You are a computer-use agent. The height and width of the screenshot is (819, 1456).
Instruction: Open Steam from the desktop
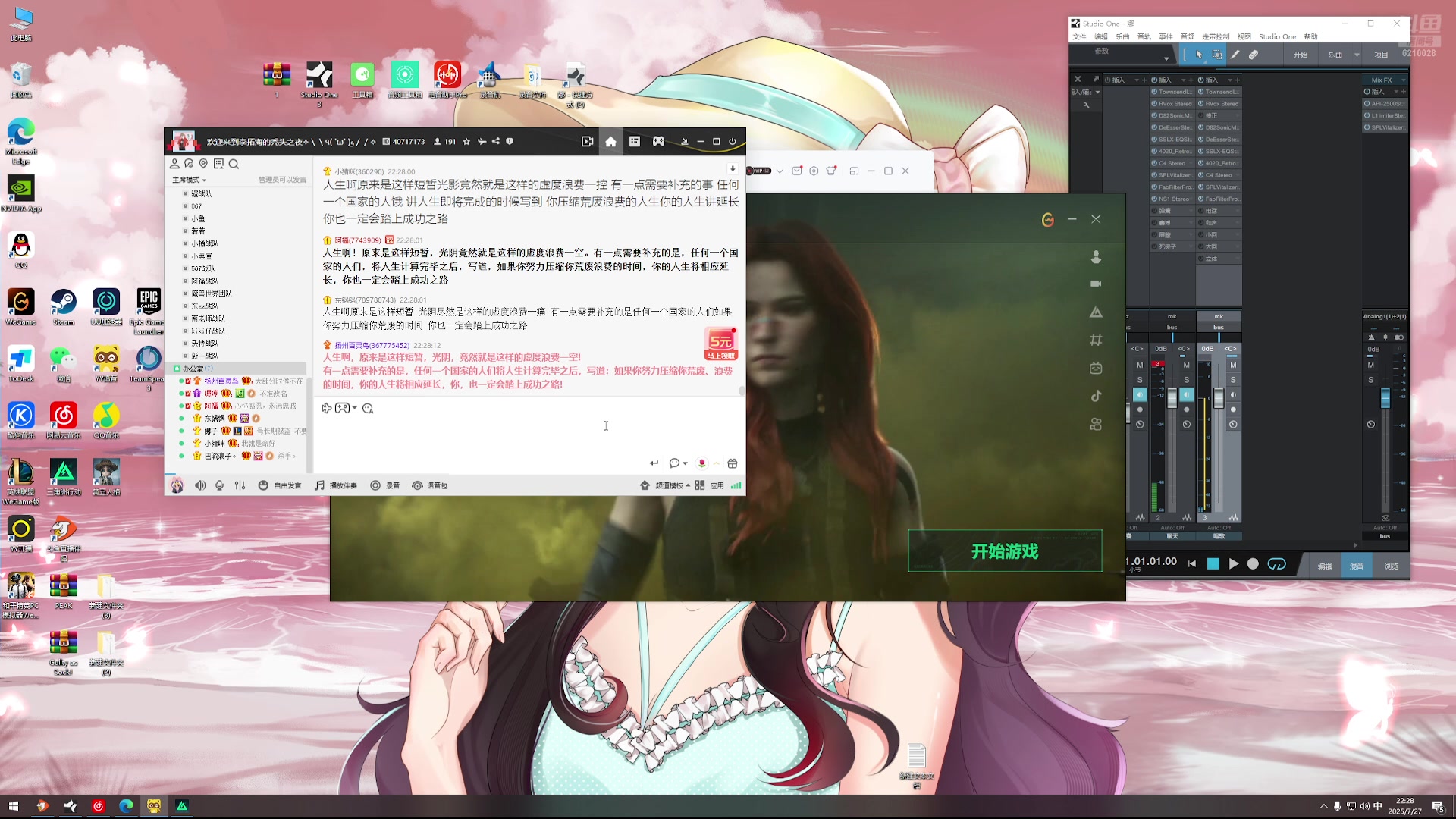click(x=64, y=307)
